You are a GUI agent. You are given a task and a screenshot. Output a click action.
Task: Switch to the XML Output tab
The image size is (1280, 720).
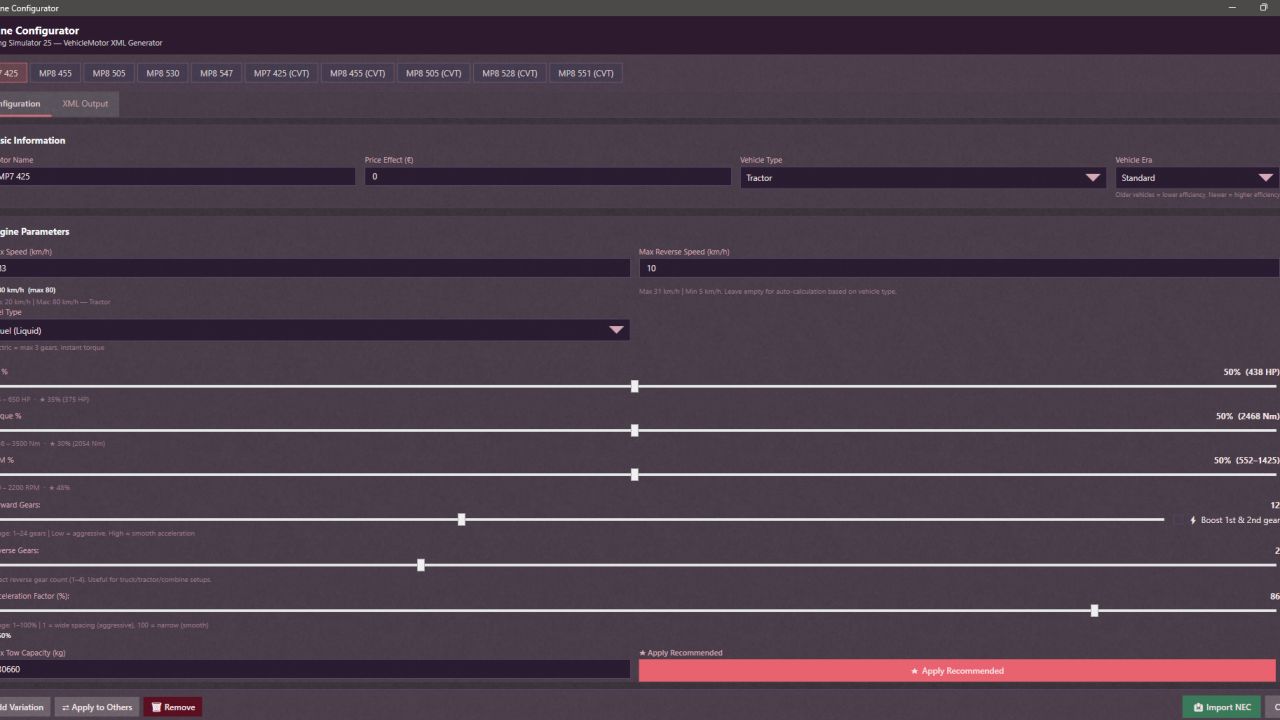coord(85,104)
